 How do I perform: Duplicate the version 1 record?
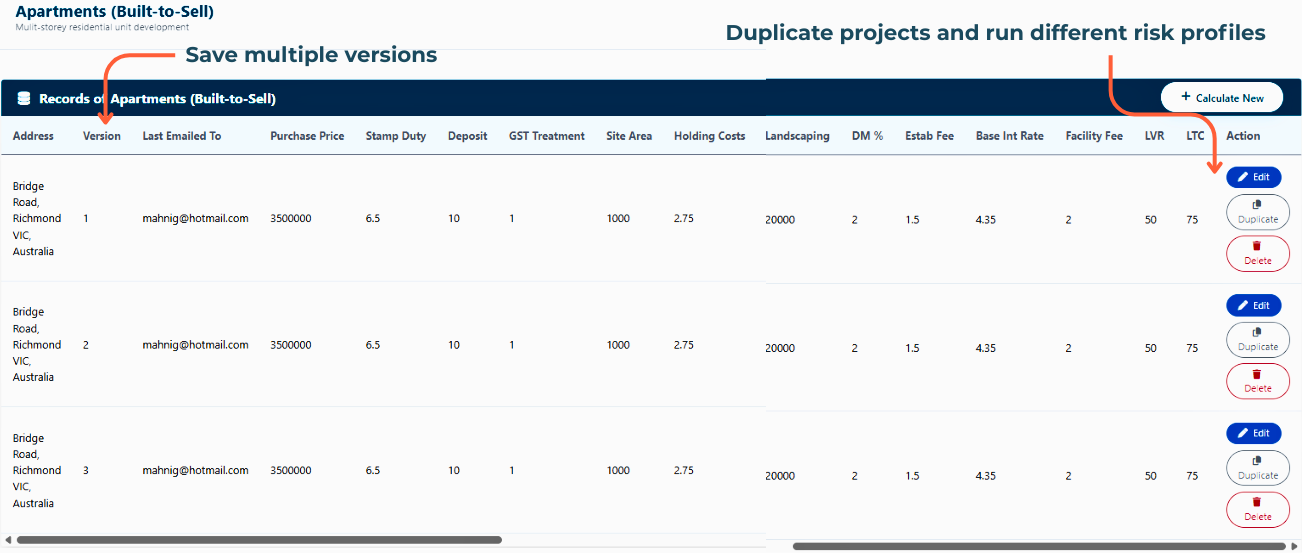coord(1257,212)
